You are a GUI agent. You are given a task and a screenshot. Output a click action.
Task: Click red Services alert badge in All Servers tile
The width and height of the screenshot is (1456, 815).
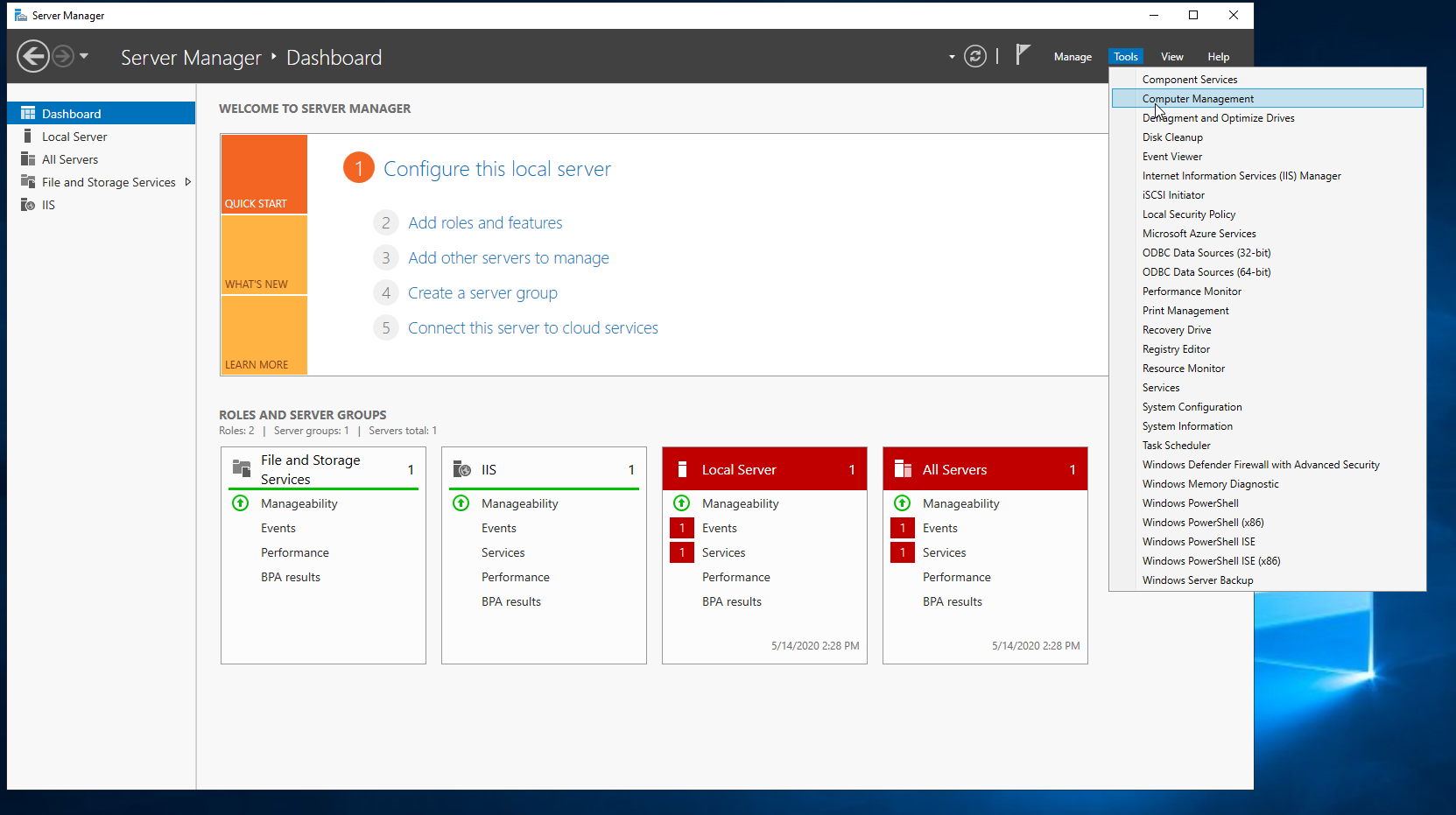point(903,552)
